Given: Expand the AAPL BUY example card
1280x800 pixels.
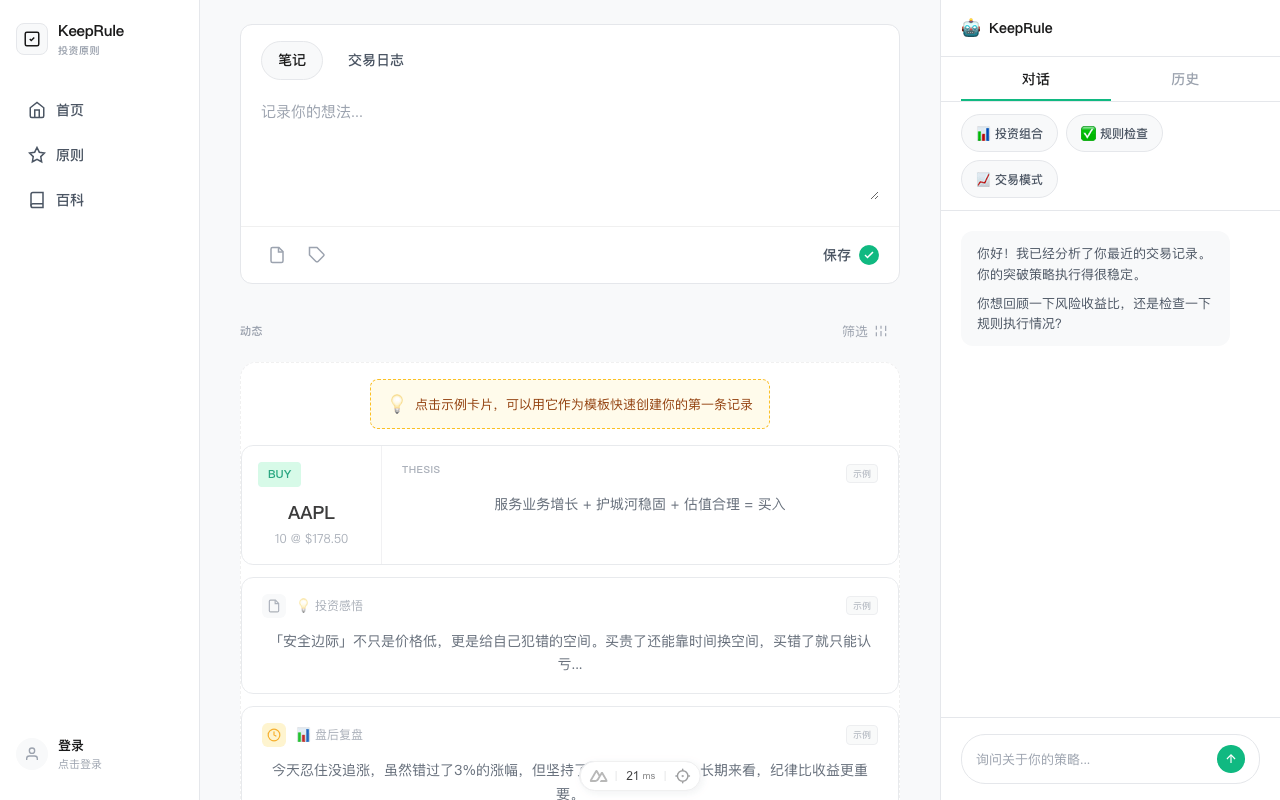Looking at the screenshot, I should coord(570,505).
